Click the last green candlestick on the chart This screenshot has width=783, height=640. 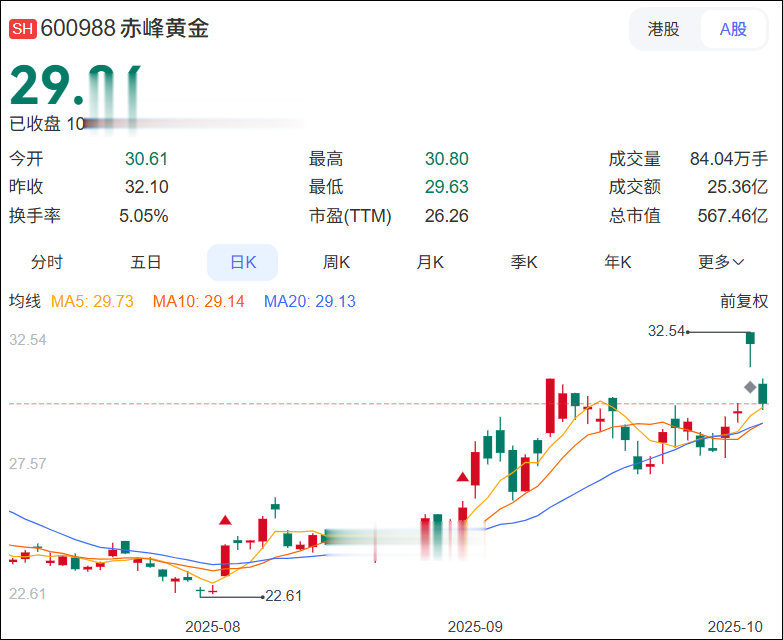[763, 393]
